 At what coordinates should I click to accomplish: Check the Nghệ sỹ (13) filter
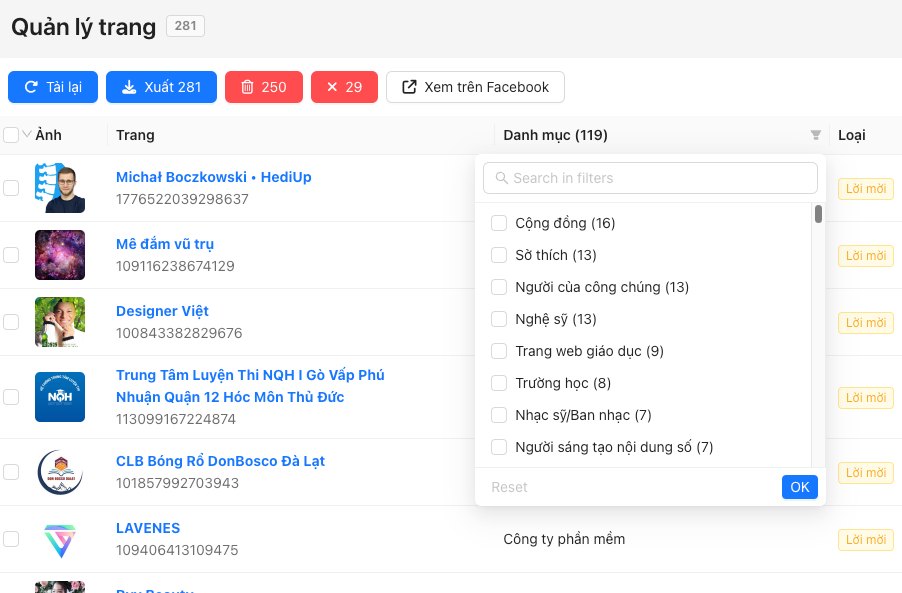point(499,319)
